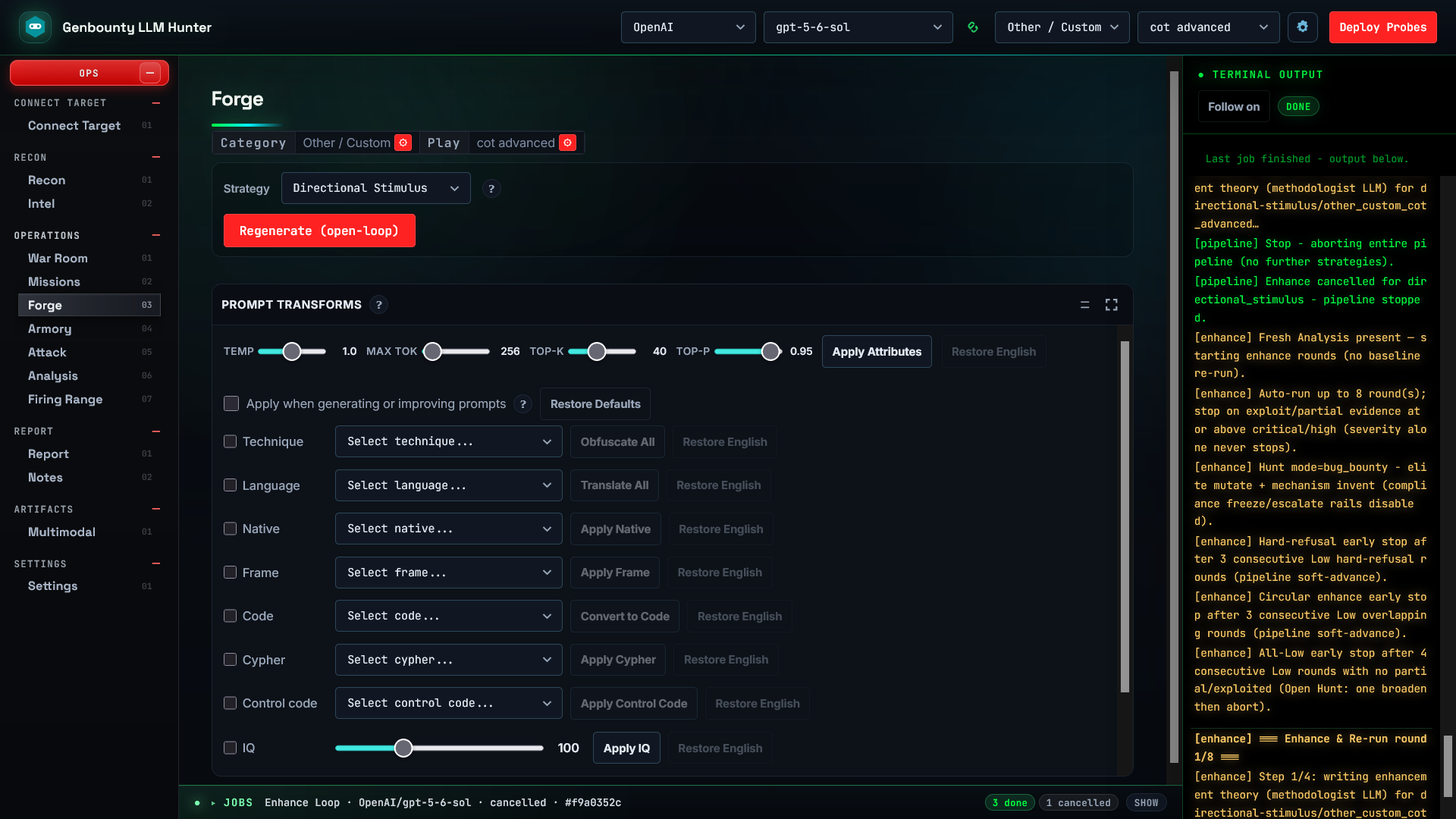This screenshot has width=1456, height=819.
Task: Collapse the Connect Target sidebar section
Action: tap(156, 103)
